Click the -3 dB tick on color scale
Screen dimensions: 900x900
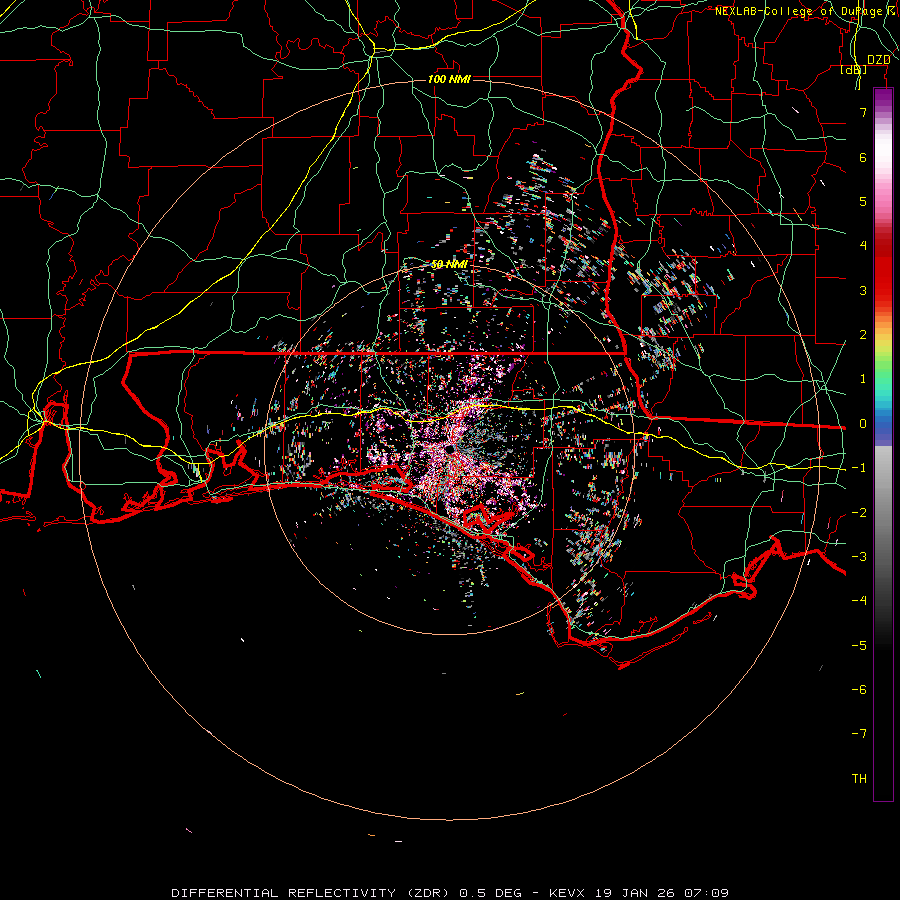[x=859, y=557]
